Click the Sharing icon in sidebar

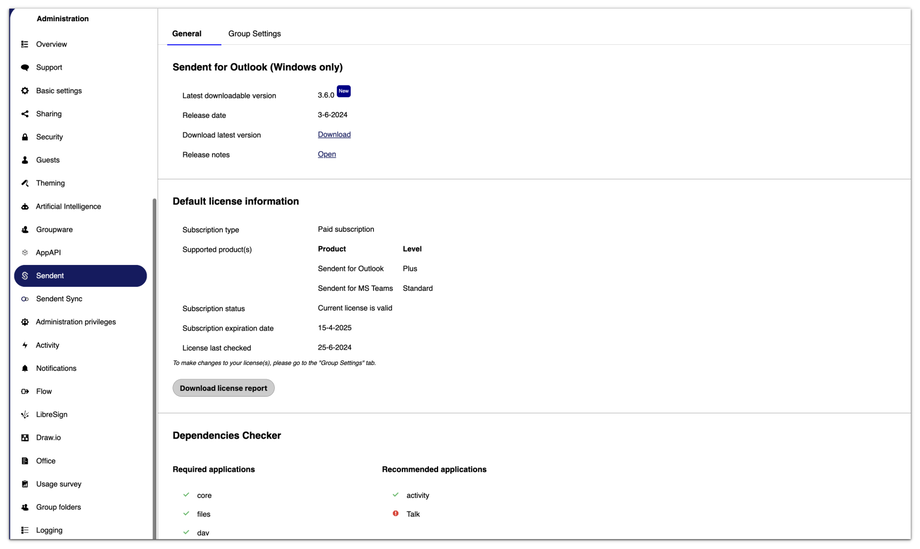tap(25, 114)
